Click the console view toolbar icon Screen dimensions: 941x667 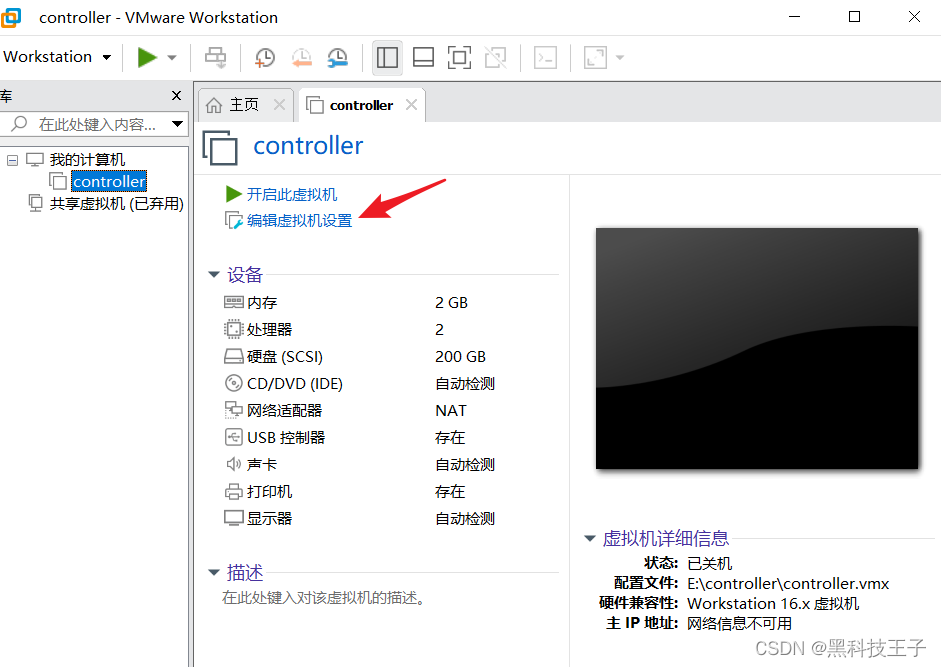[545, 58]
